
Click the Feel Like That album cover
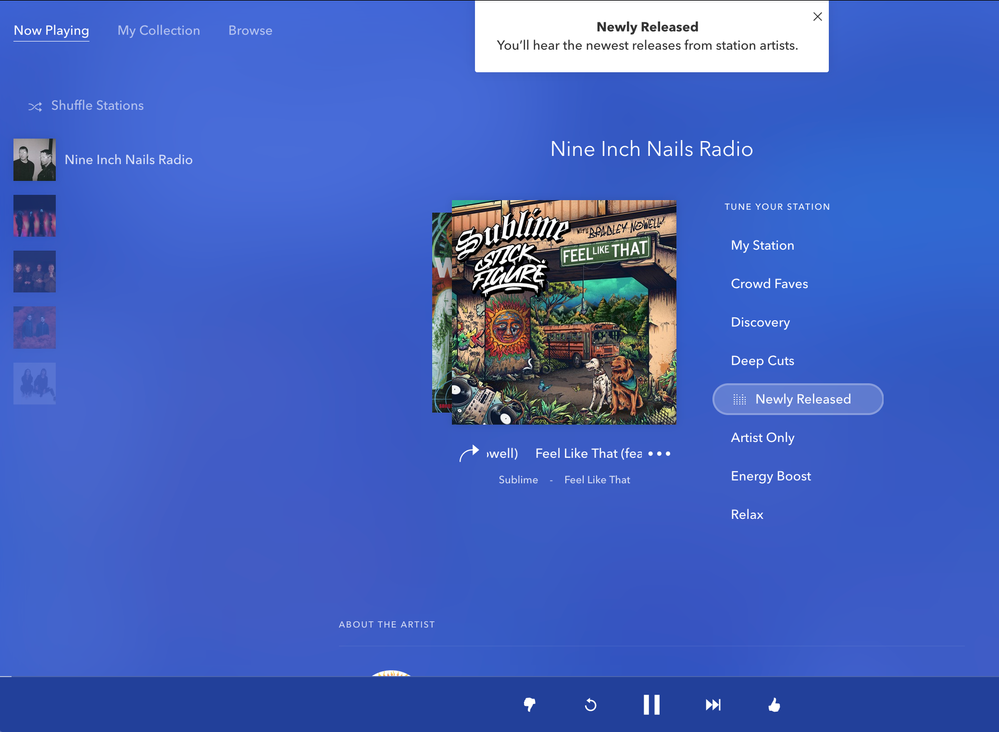[564, 312]
